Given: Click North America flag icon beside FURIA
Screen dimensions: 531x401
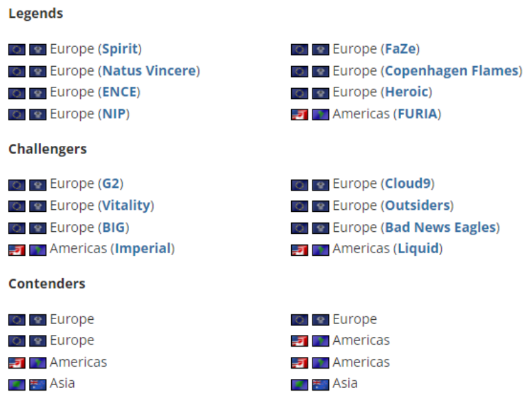Looking at the screenshot, I should pos(299,114).
